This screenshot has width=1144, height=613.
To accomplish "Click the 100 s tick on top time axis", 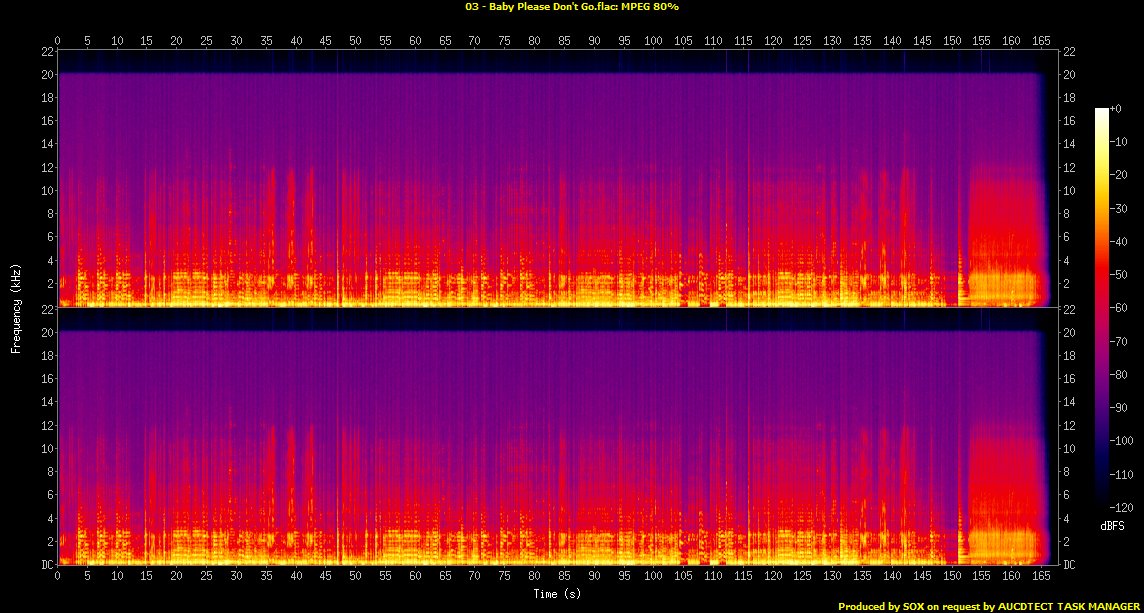I will pyautogui.click(x=653, y=41).
